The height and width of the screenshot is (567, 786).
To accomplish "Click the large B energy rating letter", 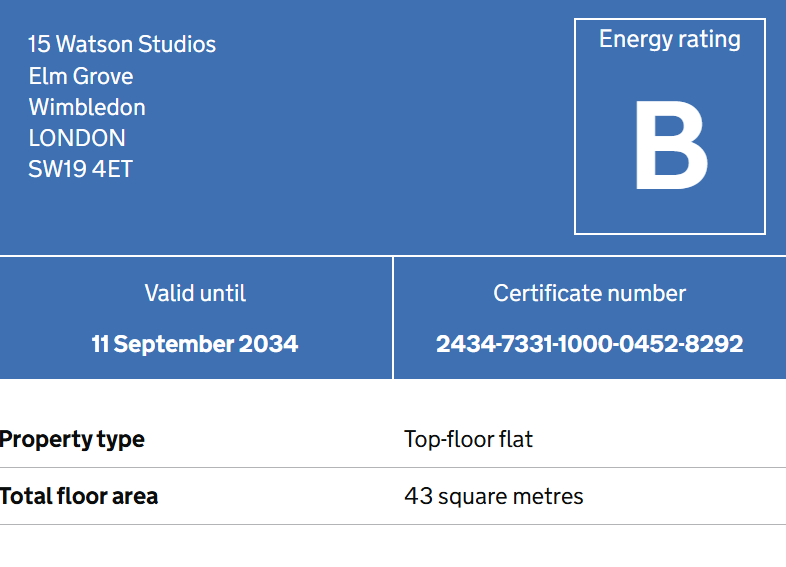I will coord(671,145).
